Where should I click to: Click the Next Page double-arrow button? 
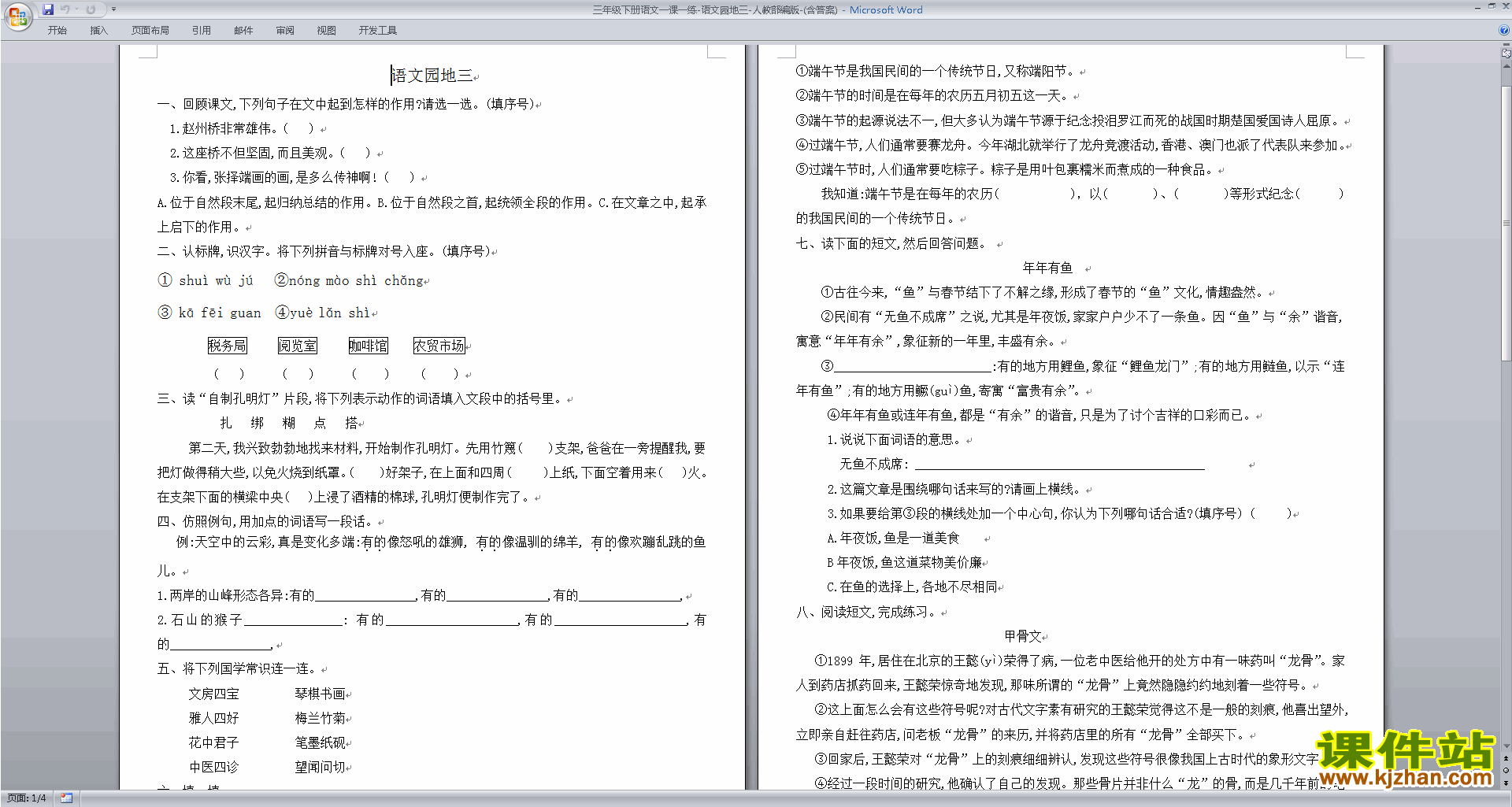[x=1506, y=783]
